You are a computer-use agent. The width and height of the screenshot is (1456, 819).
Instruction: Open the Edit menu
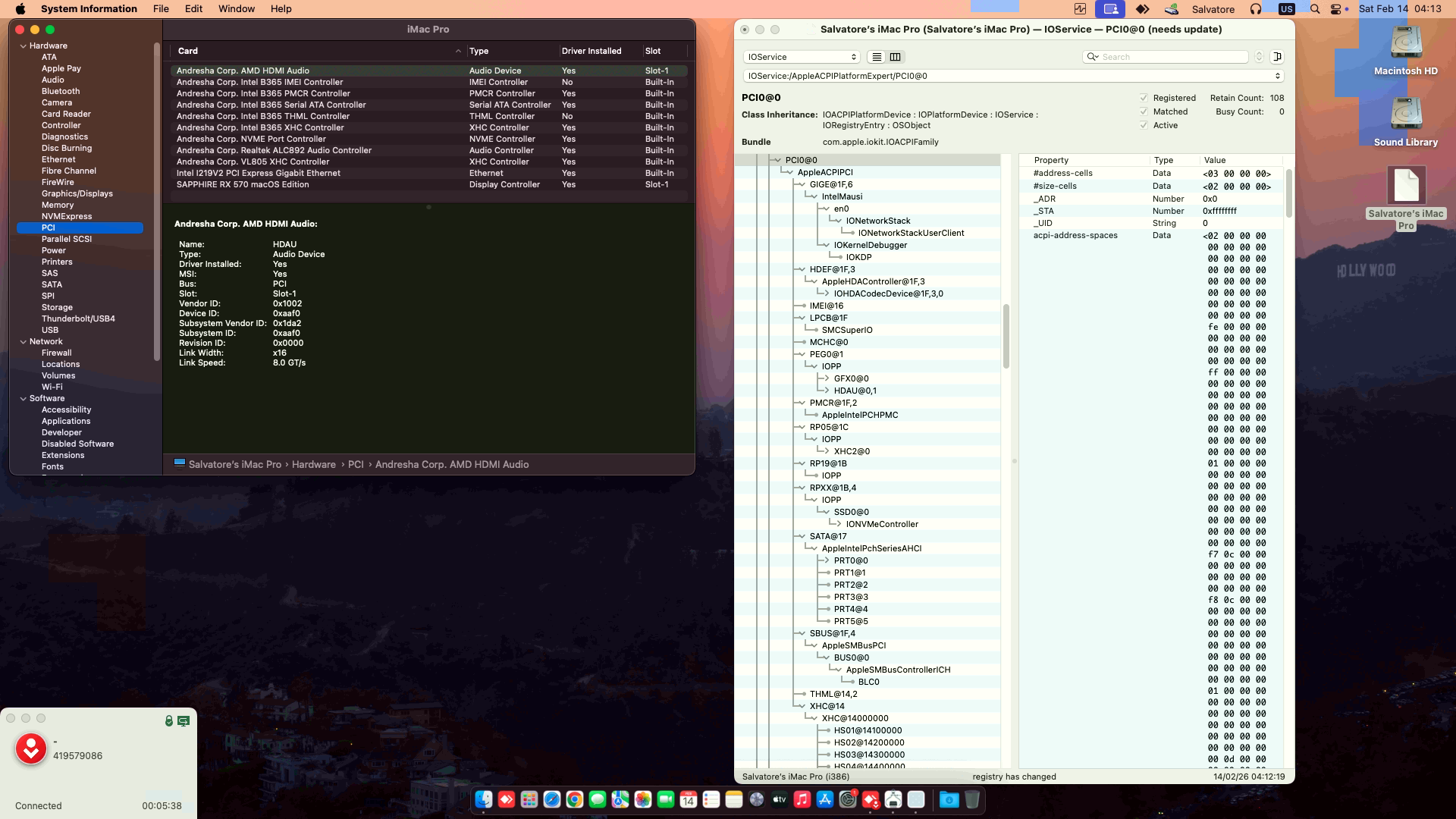tap(193, 9)
